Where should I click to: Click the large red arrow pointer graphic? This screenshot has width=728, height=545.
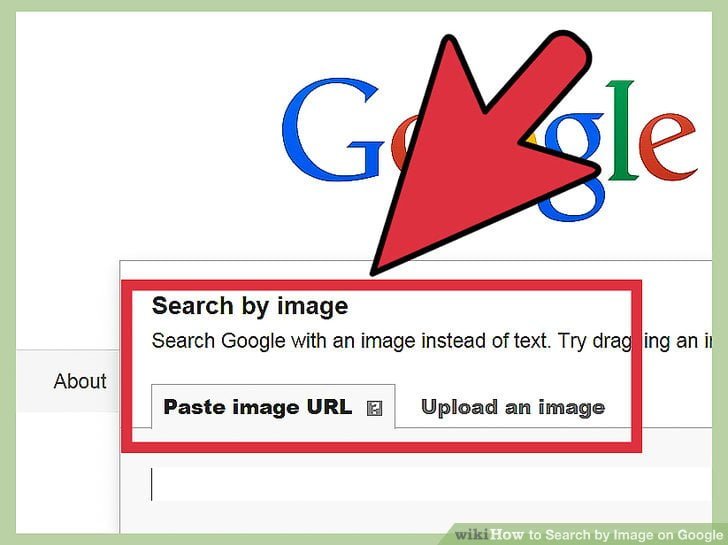(481, 153)
